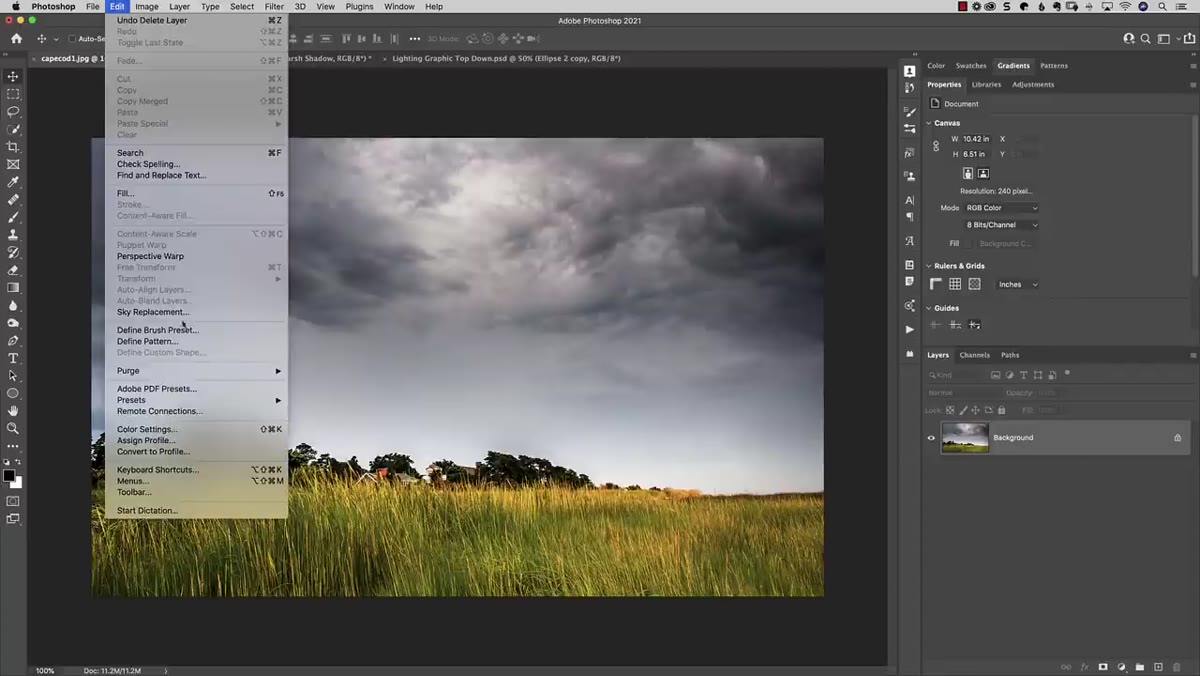The image size is (1200, 676).
Task: Open the Adjustments tab
Action: (1033, 84)
